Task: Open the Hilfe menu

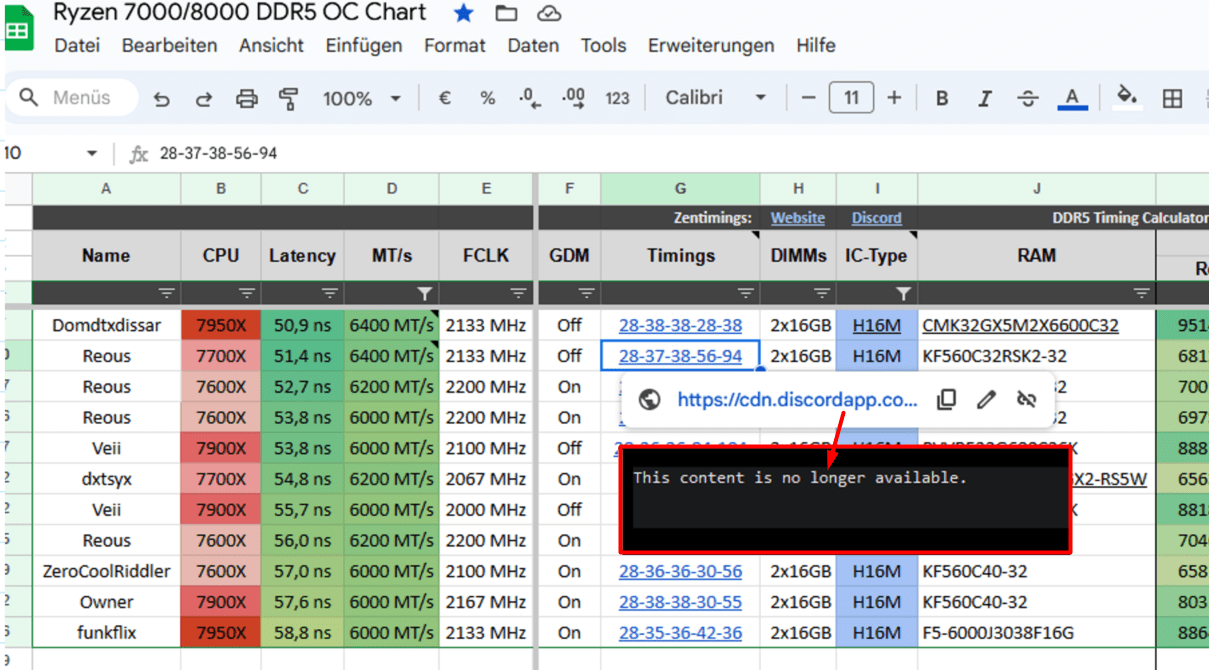Action: 816,46
